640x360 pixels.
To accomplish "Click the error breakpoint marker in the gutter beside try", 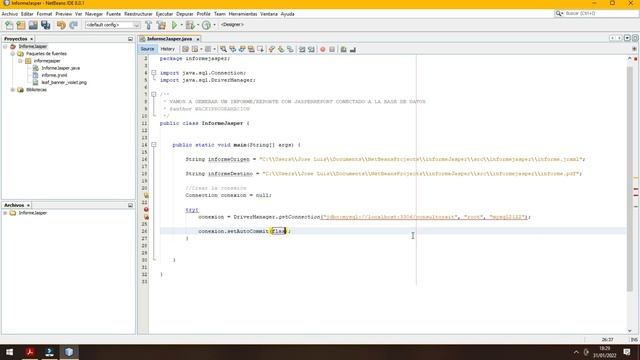I will [x=146, y=210].
